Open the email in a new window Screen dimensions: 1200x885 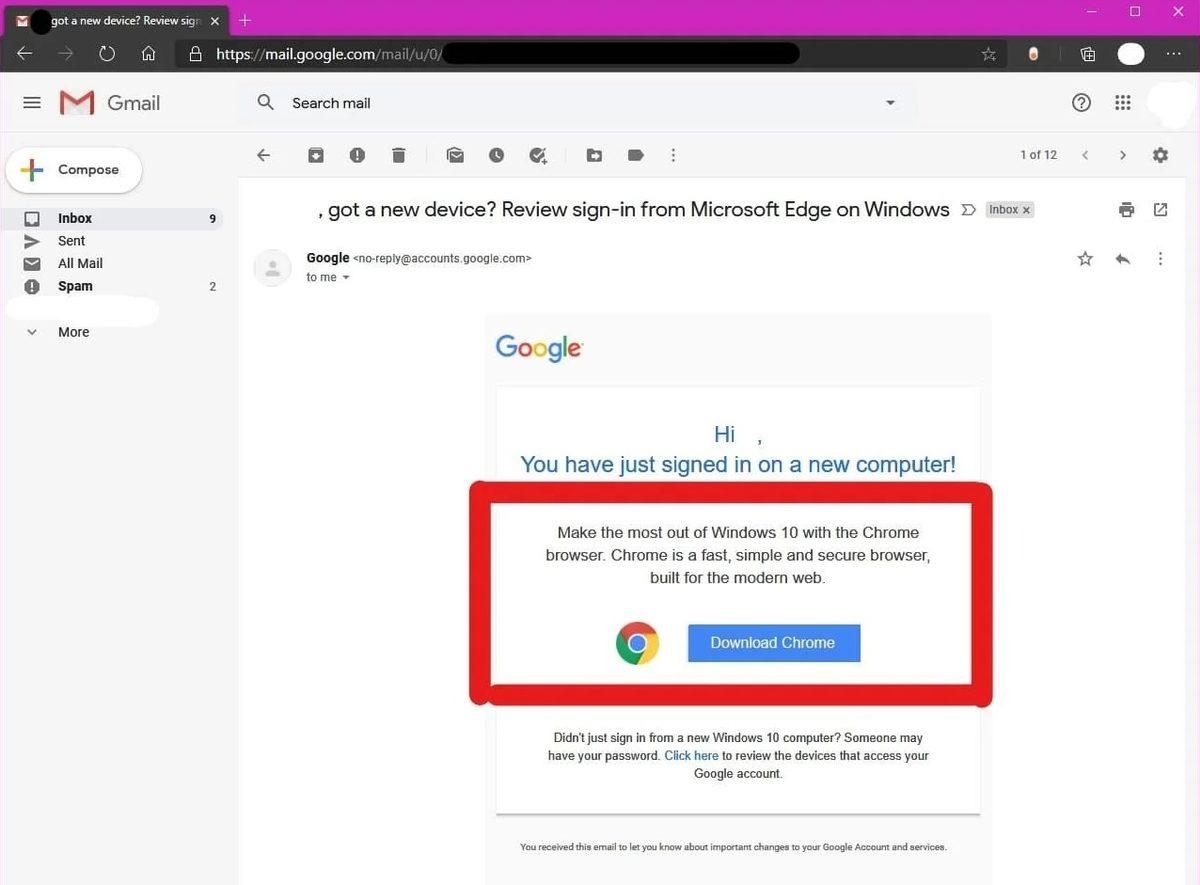(x=1160, y=209)
